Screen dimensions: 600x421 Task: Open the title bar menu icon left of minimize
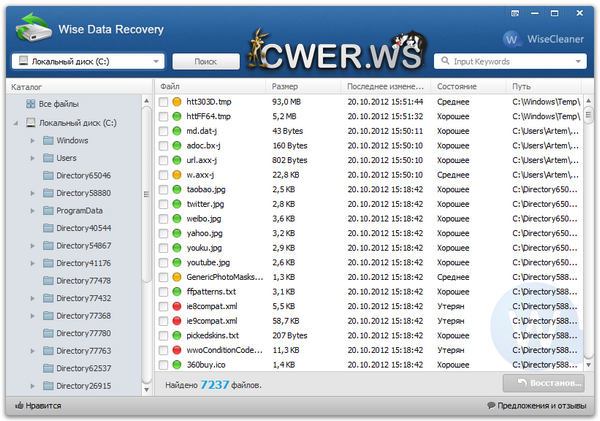tap(515, 13)
